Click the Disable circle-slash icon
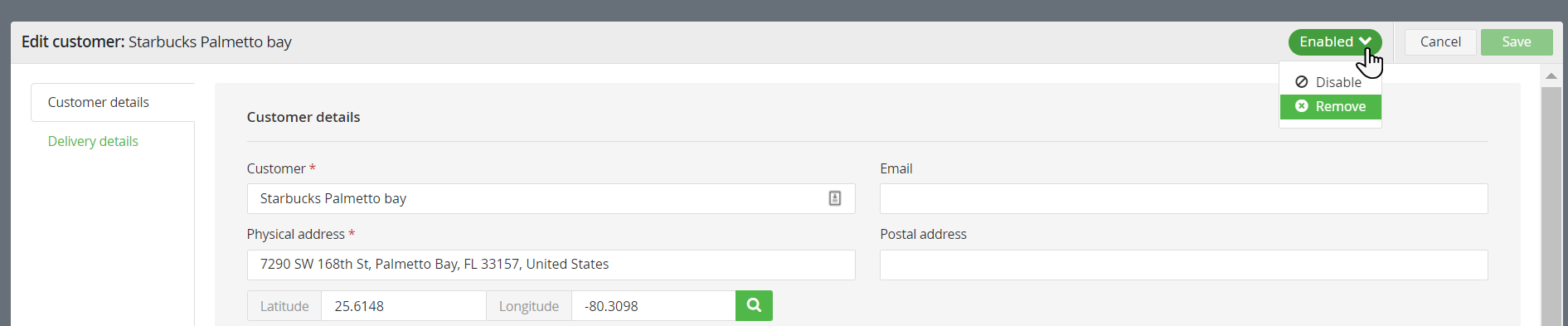This screenshot has height=326, width=1568. coord(1302,82)
